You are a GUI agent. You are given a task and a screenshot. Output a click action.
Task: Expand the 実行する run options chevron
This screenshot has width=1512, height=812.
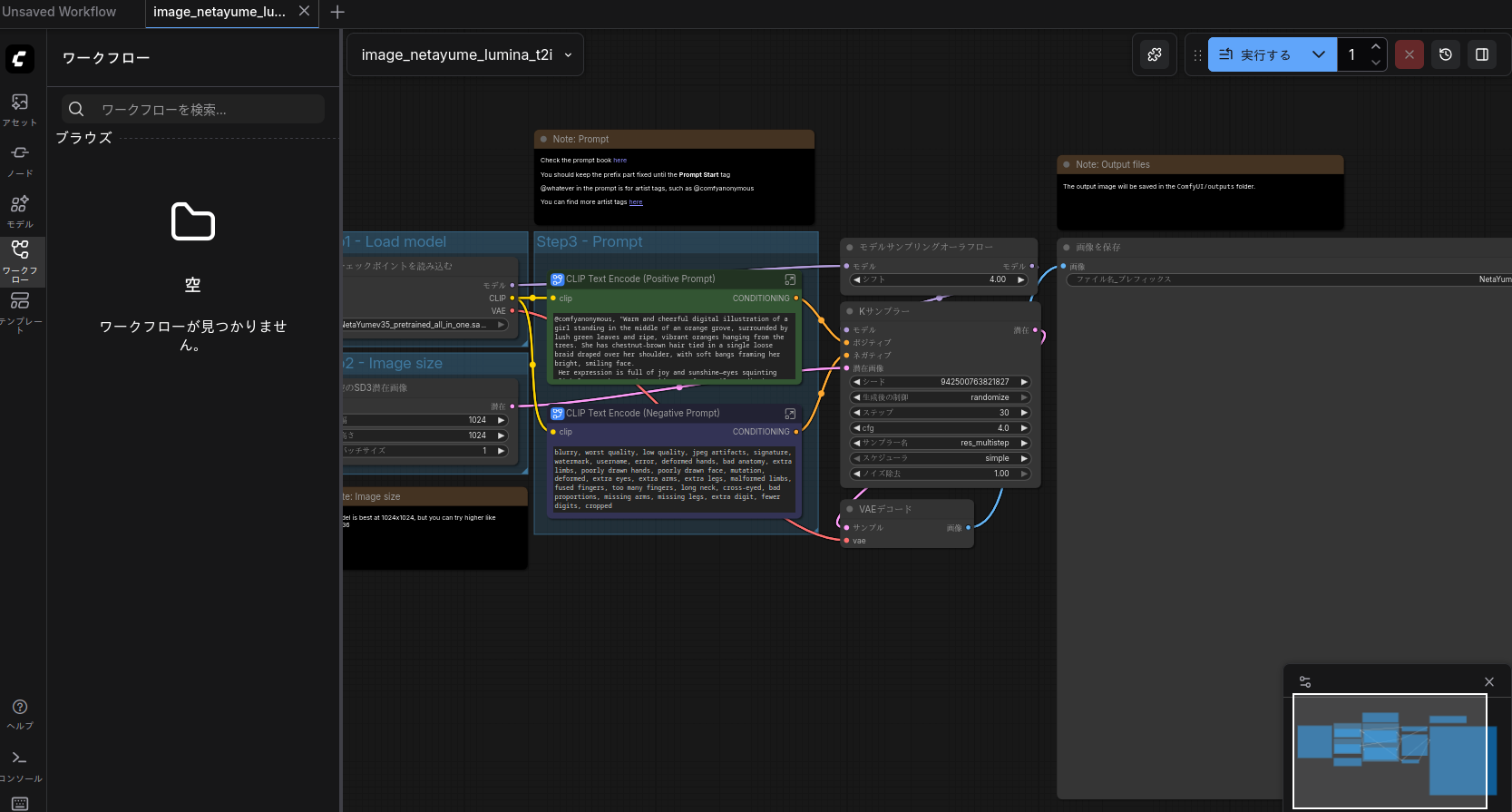(x=1319, y=54)
